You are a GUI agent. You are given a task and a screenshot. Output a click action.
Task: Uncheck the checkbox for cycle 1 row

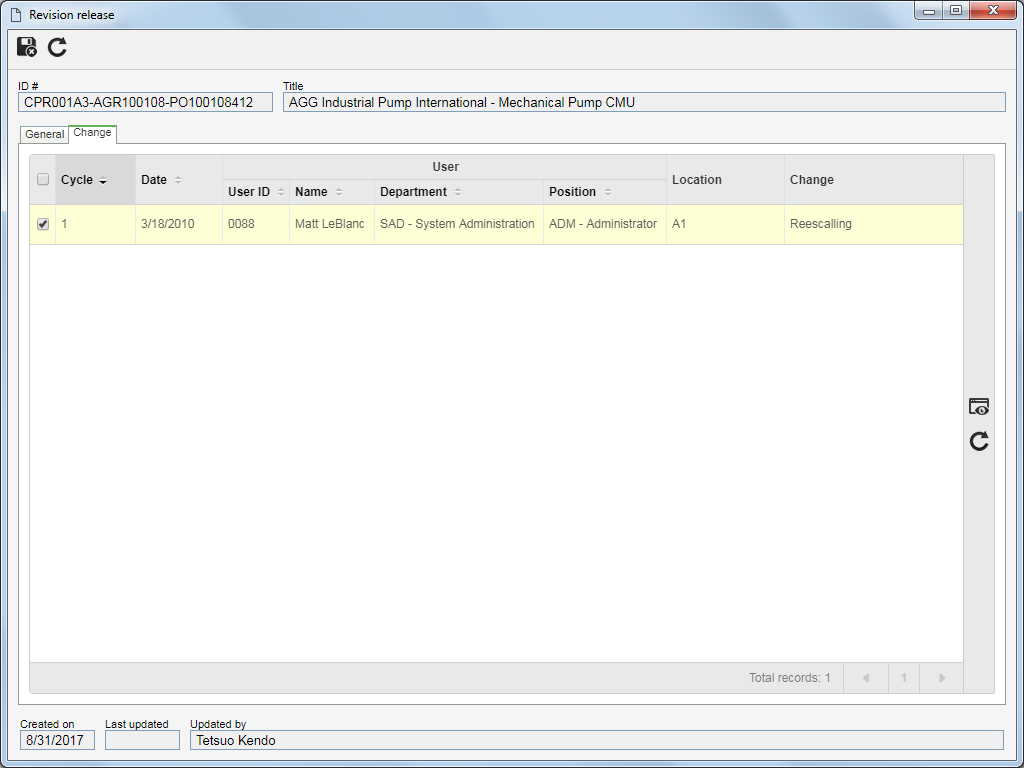[x=43, y=224]
